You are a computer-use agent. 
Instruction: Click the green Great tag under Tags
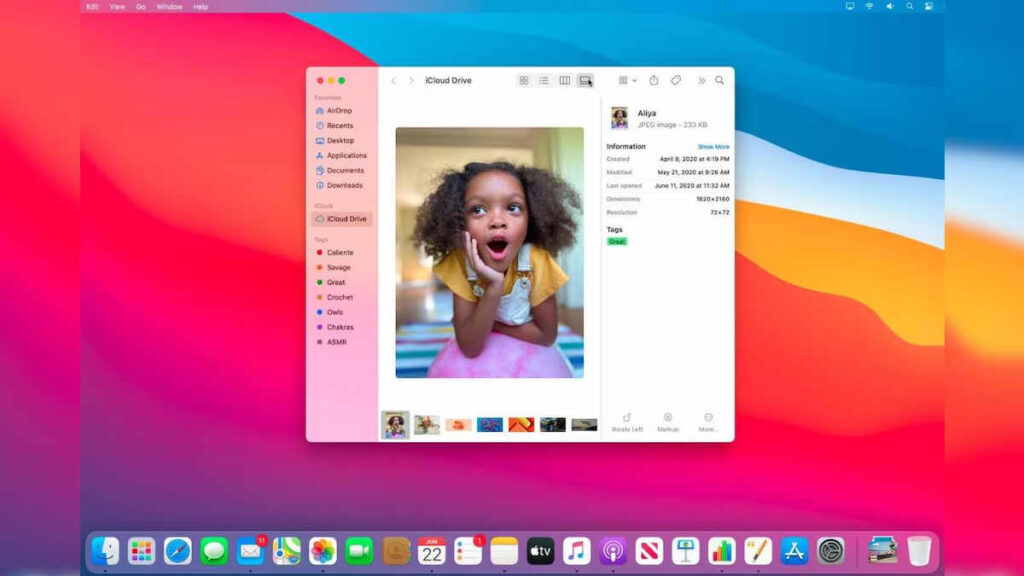(617, 242)
